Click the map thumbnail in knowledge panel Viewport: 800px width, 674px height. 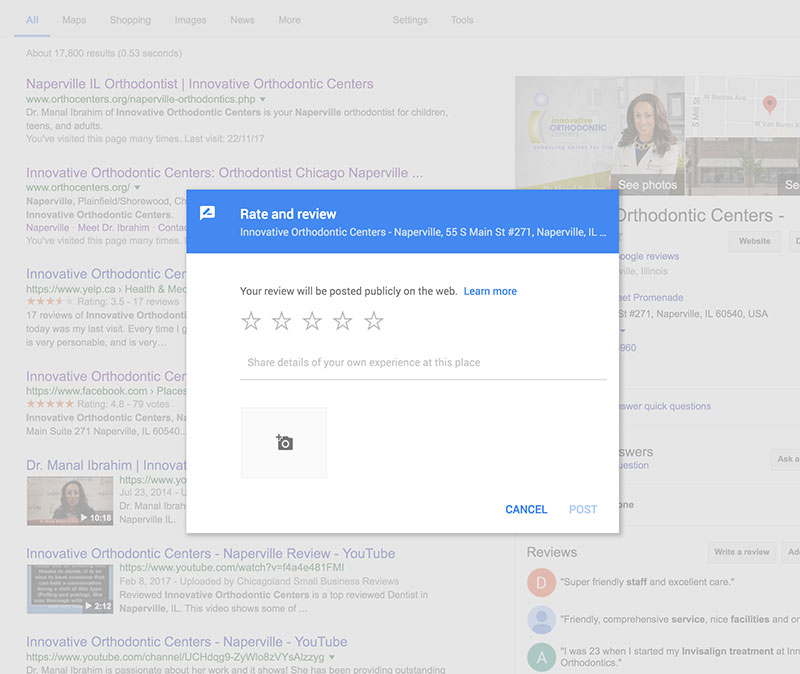[x=742, y=107]
